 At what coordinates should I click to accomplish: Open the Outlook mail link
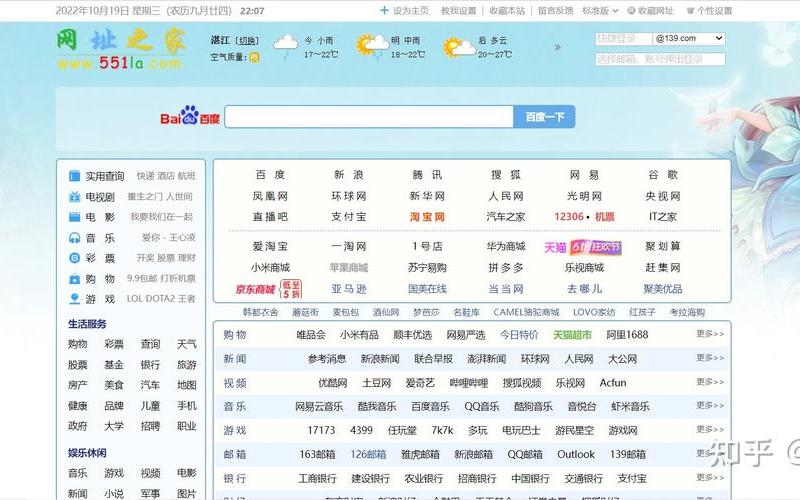pyautogui.click(x=576, y=454)
